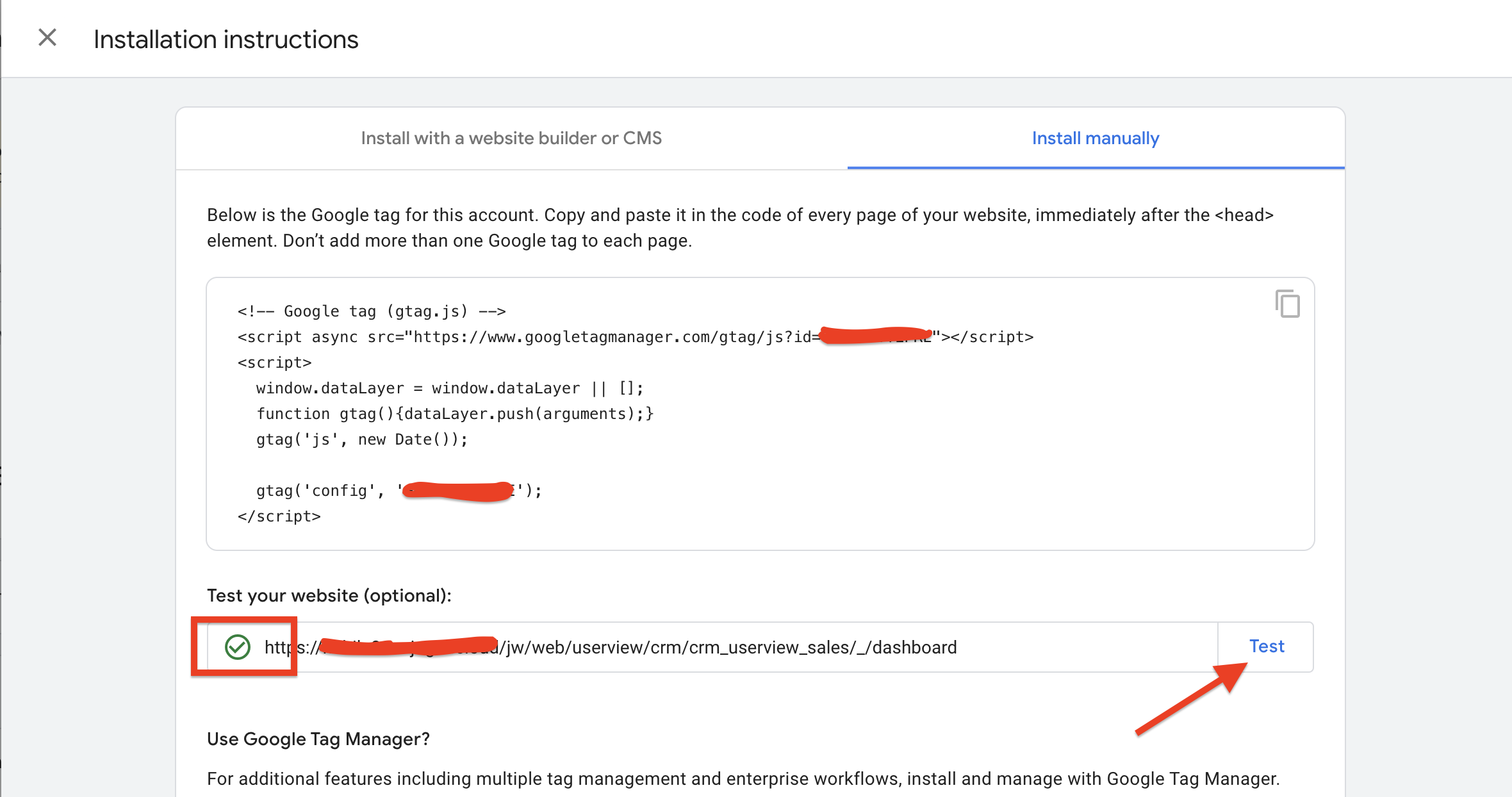The width and height of the screenshot is (1512, 797).
Task: Click the window.dataLayer code line
Action: (449, 388)
